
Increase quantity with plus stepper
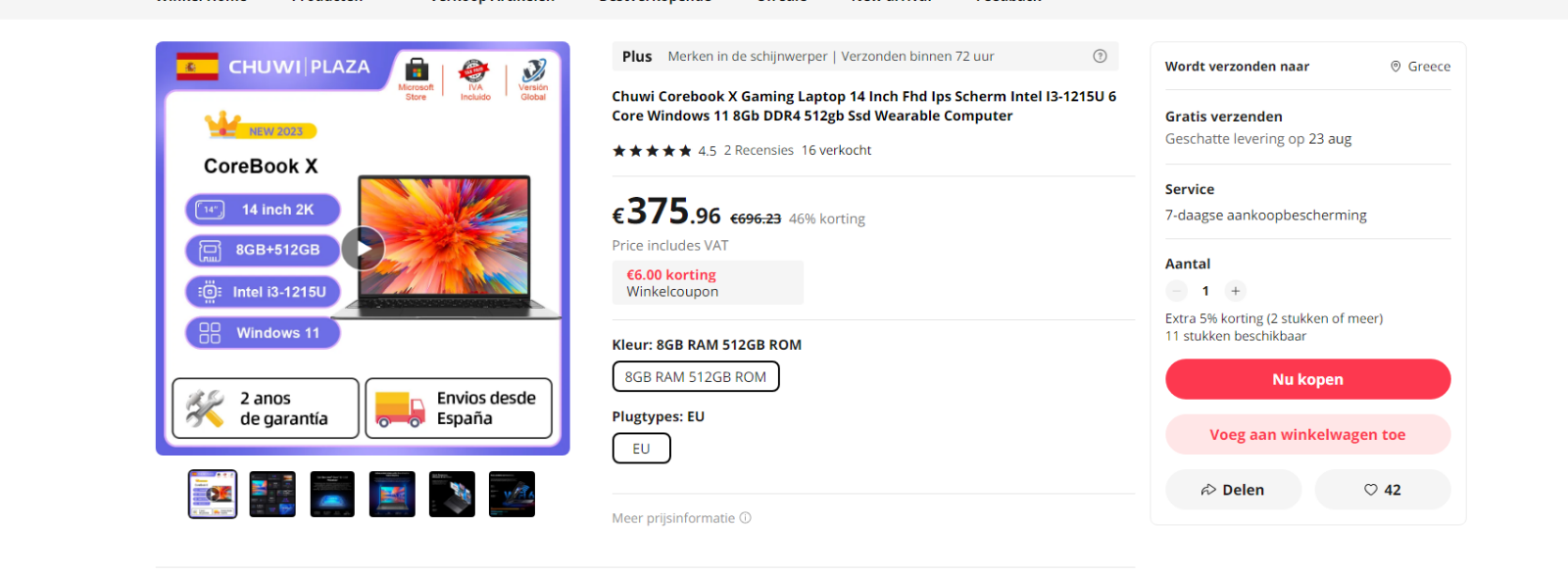1236,291
